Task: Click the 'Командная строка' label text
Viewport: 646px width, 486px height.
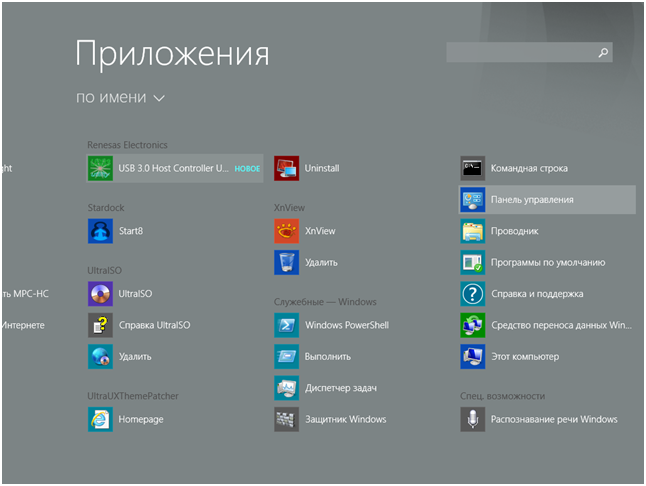Action: pos(529,168)
